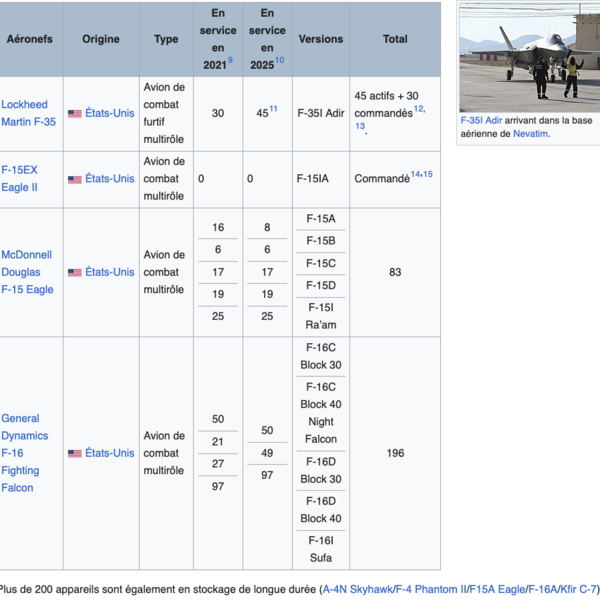Click the Total column header
Screen dimensions: 600x615
(395, 39)
